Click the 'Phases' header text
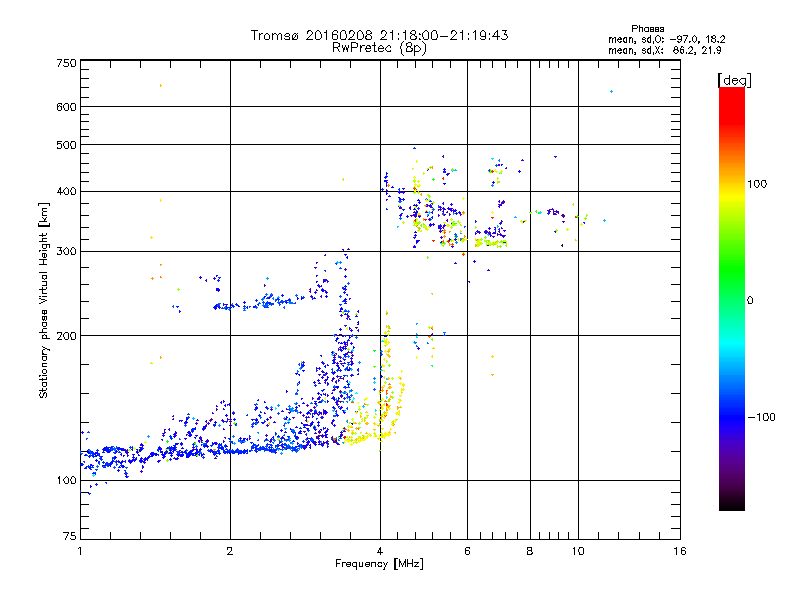The image size is (800, 600). pos(647,29)
